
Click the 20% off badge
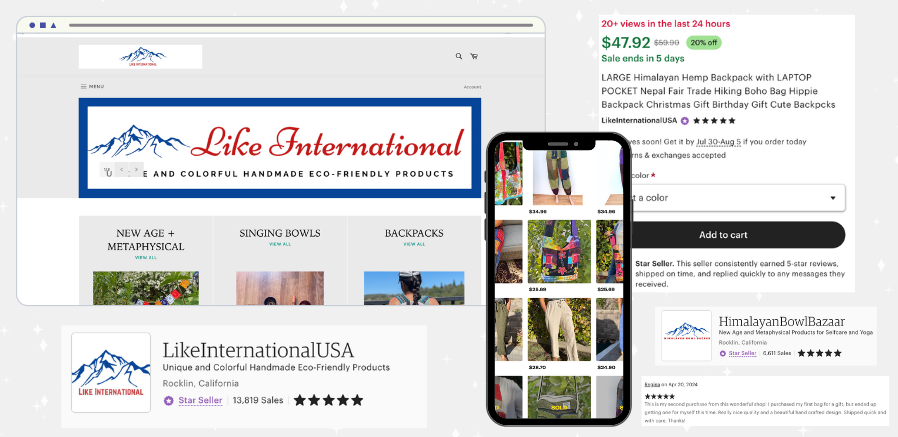point(704,43)
